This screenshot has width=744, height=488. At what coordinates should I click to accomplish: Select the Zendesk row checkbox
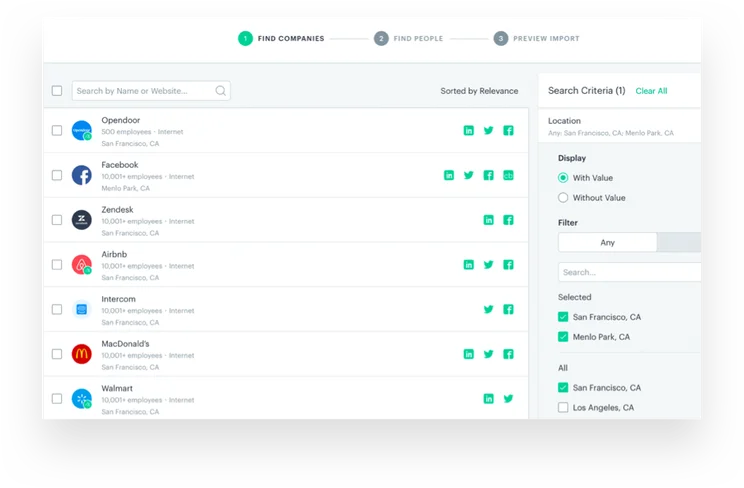(x=57, y=220)
